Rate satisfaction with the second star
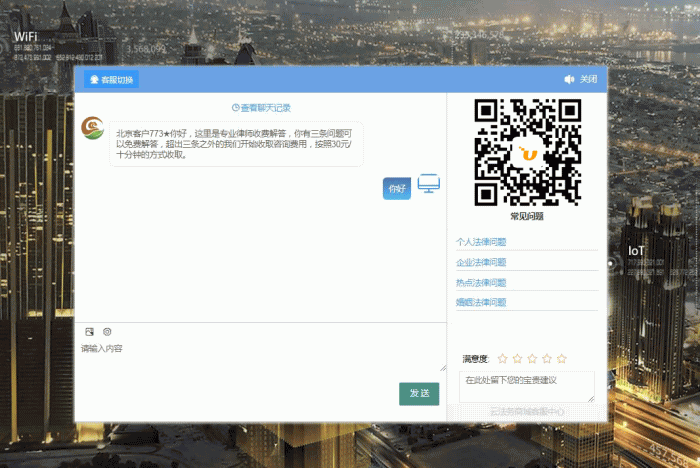This screenshot has width=700, height=468. [517, 359]
